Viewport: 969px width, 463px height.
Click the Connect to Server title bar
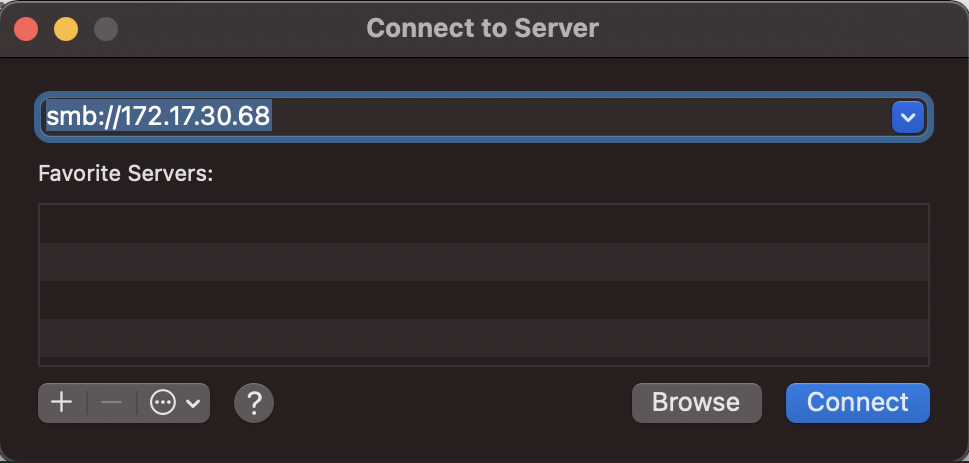pos(483,28)
